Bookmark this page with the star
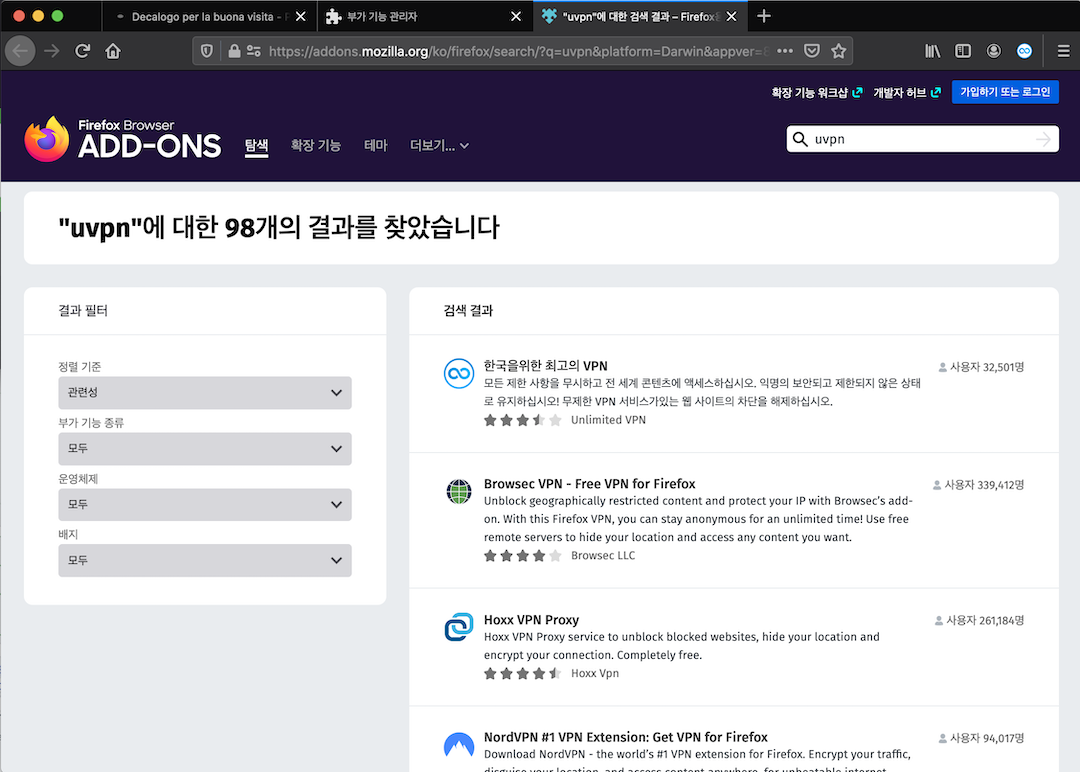1080x772 pixels. pos(838,51)
